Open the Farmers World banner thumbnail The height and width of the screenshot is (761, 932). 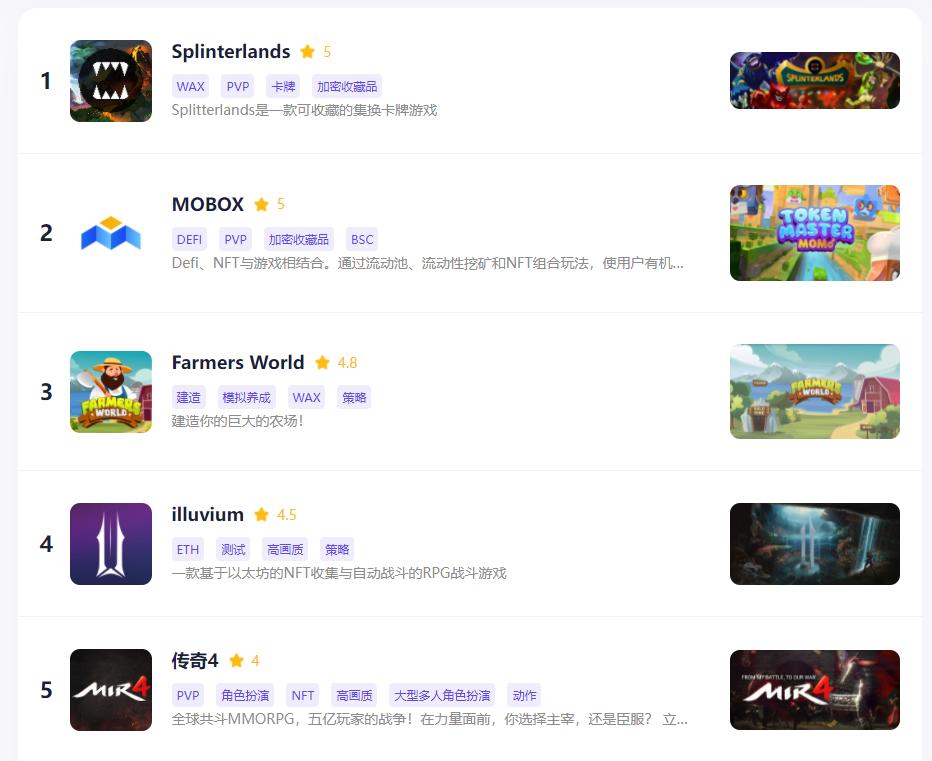pos(815,392)
